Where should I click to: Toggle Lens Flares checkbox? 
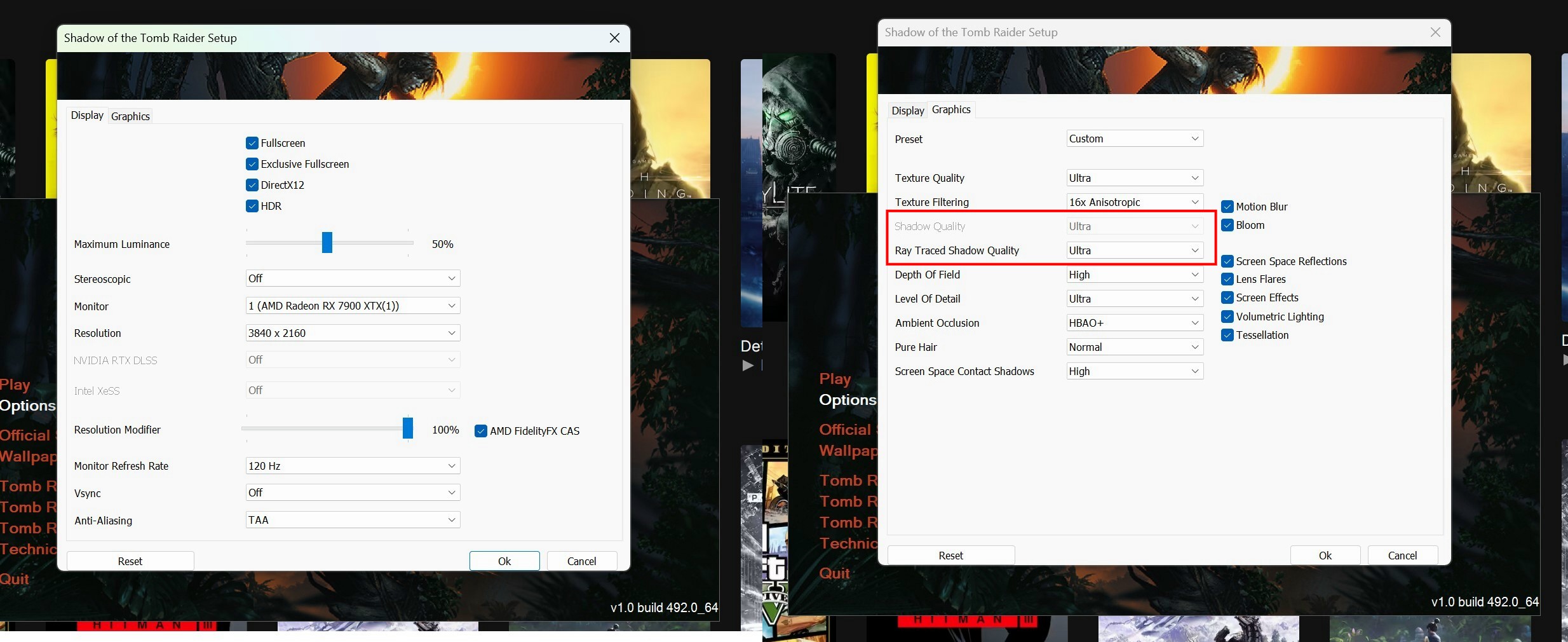[1227, 279]
